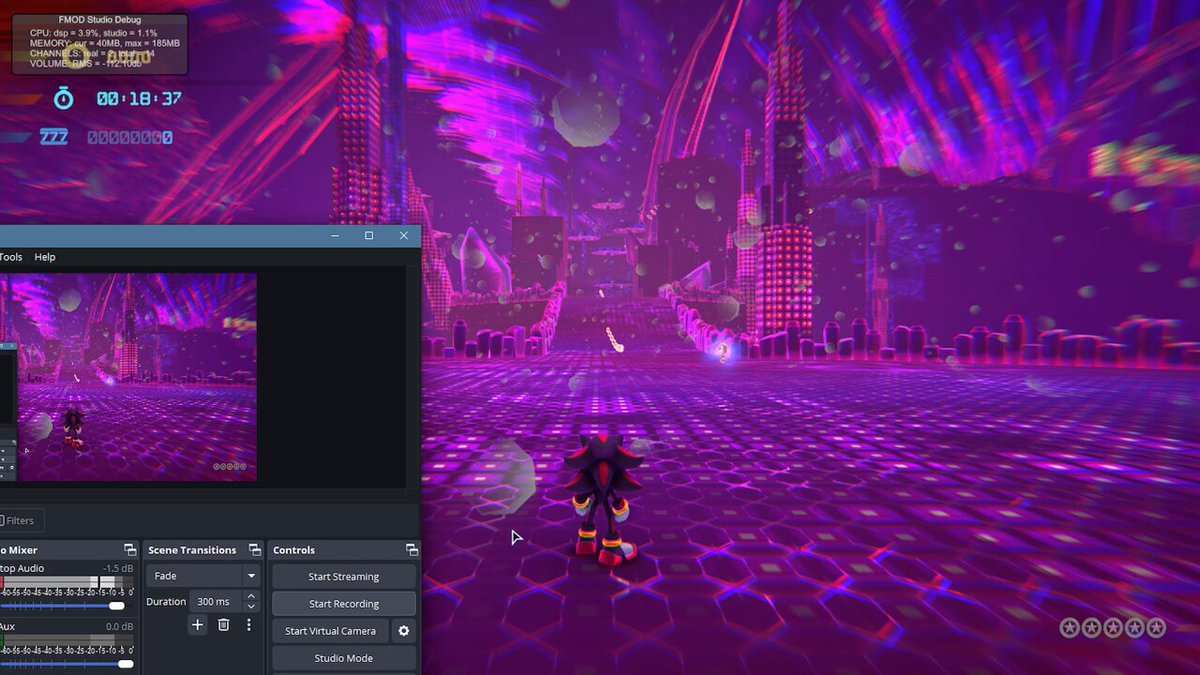The image size is (1200, 675).
Task: Pop out the Audio Mixer dock
Action: coord(130,550)
